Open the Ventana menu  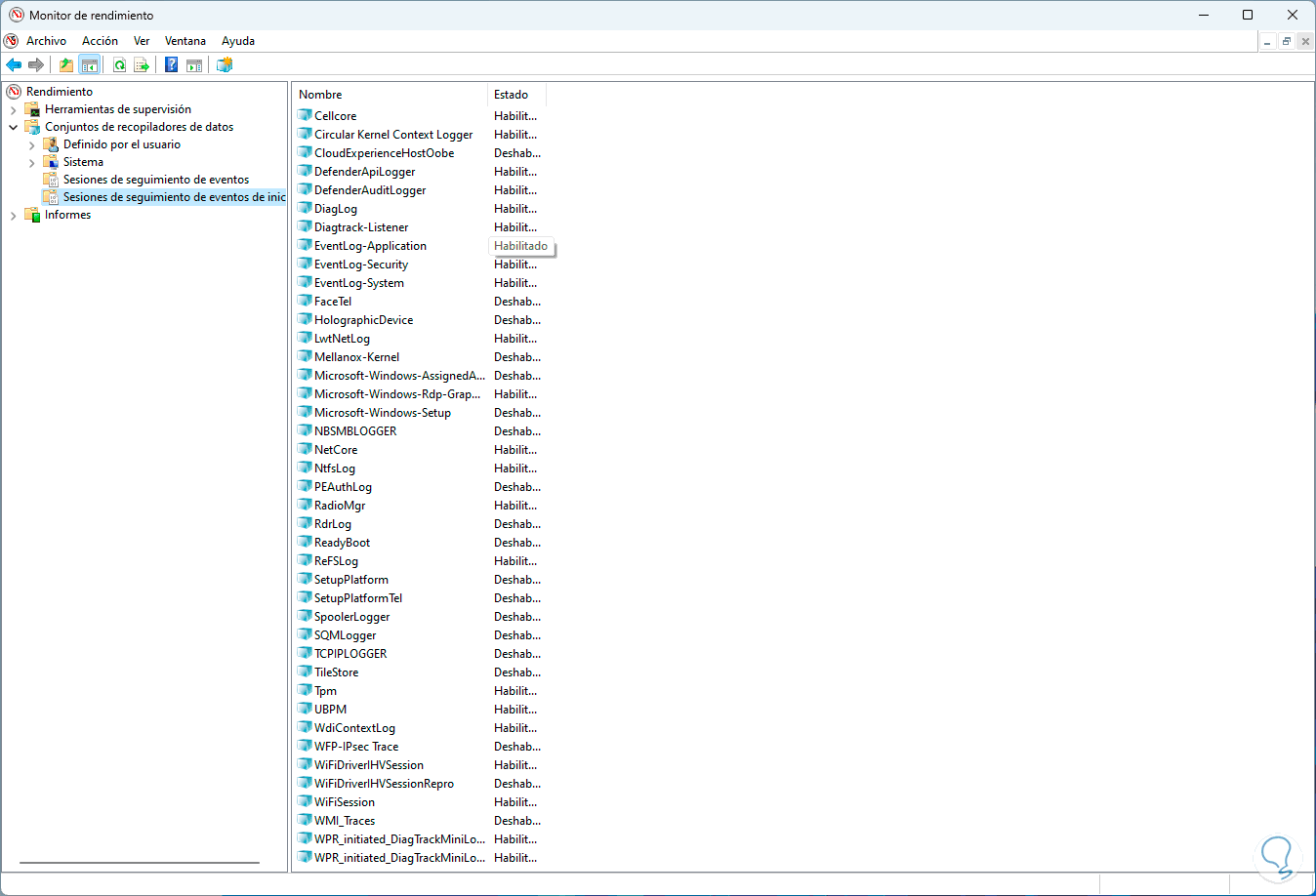coord(185,41)
